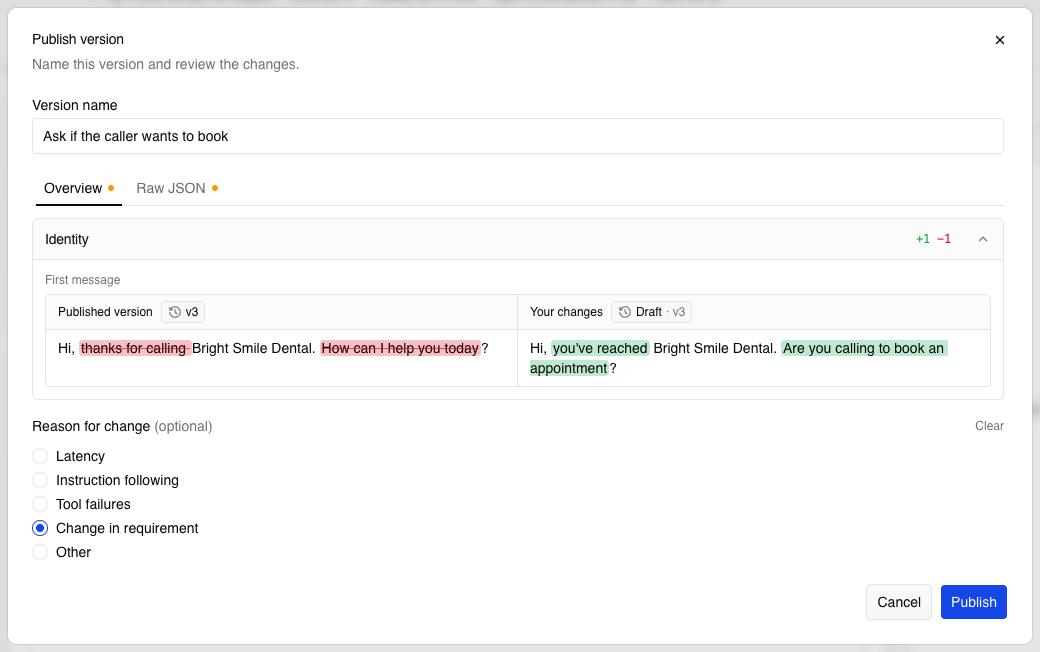Click the −1 deletions count
The height and width of the screenshot is (652, 1040).
click(x=944, y=239)
